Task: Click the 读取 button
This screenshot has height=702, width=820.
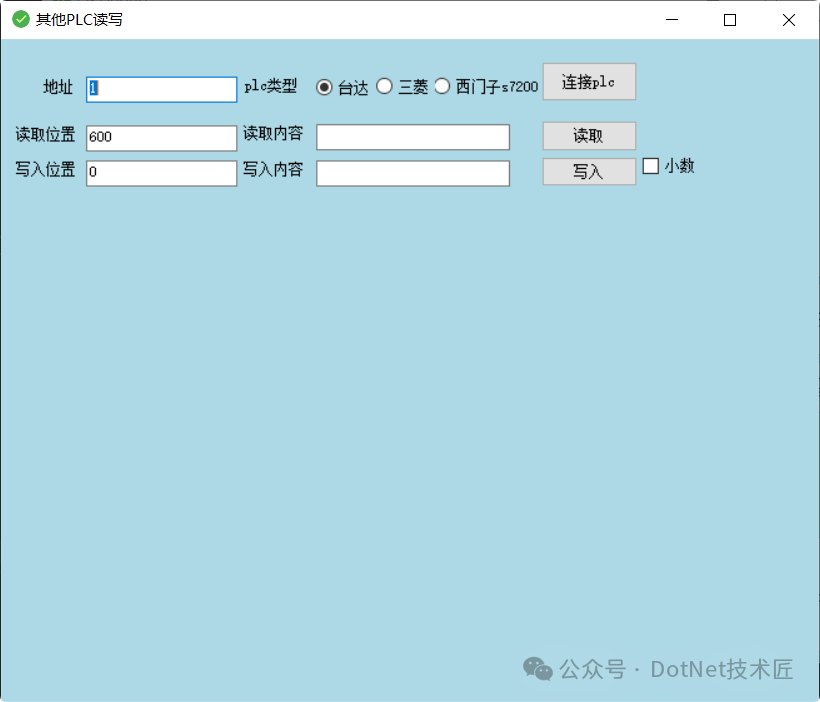Action: point(589,136)
